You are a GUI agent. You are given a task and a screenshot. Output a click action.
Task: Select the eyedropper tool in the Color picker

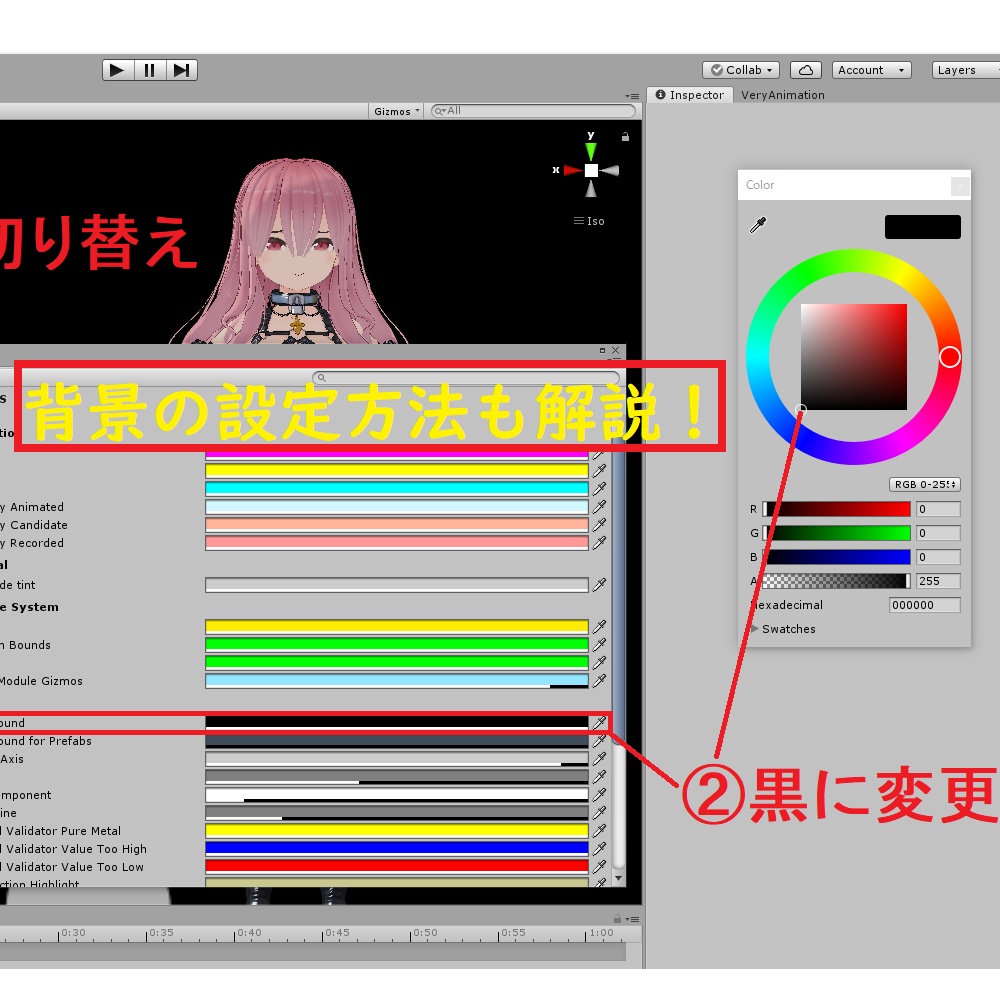click(x=757, y=226)
